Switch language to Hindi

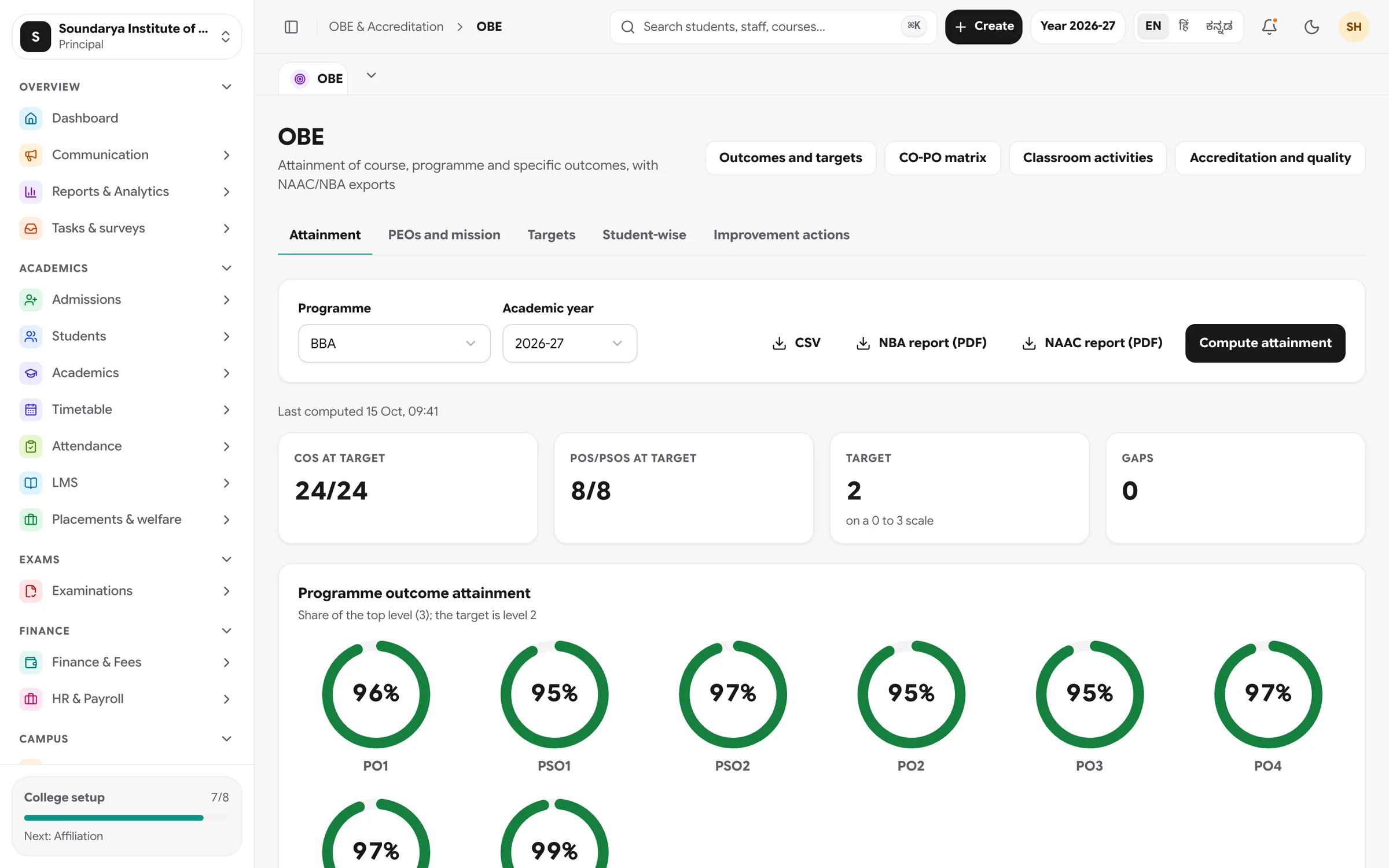(1184, 26)
